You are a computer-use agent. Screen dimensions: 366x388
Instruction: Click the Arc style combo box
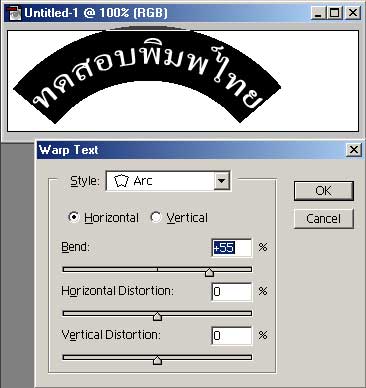tap(168, 181)
